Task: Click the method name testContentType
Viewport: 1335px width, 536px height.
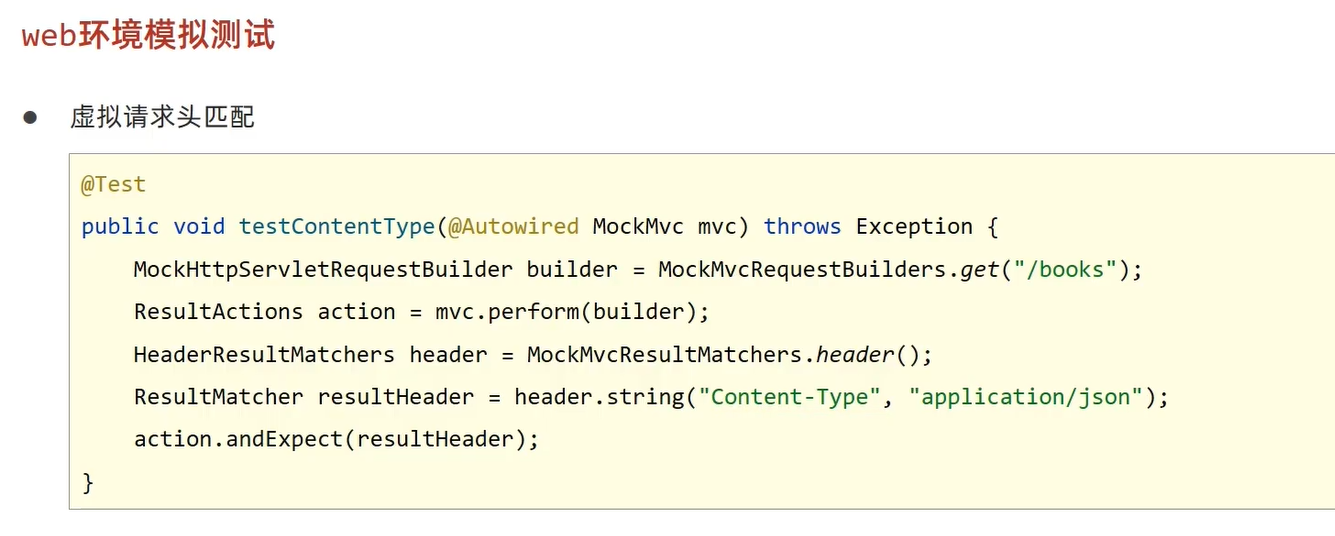Action: click(336, 227)
